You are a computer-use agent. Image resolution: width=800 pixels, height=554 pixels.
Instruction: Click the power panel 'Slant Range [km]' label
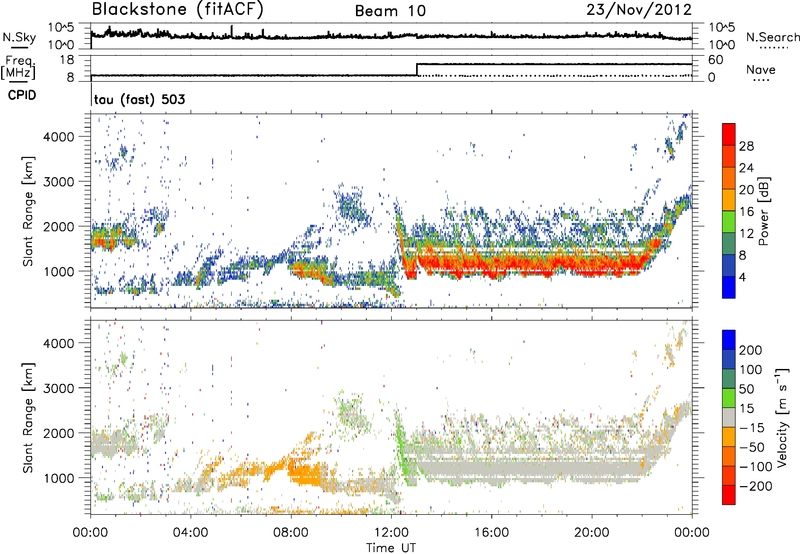point(28,211)
